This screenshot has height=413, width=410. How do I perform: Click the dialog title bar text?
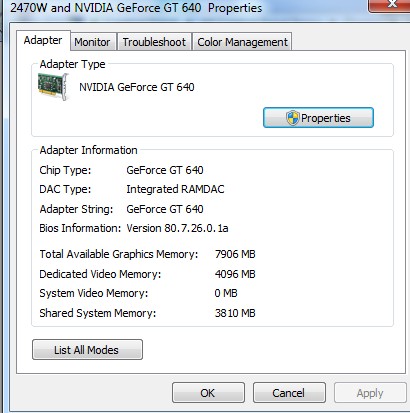(136, 7)
